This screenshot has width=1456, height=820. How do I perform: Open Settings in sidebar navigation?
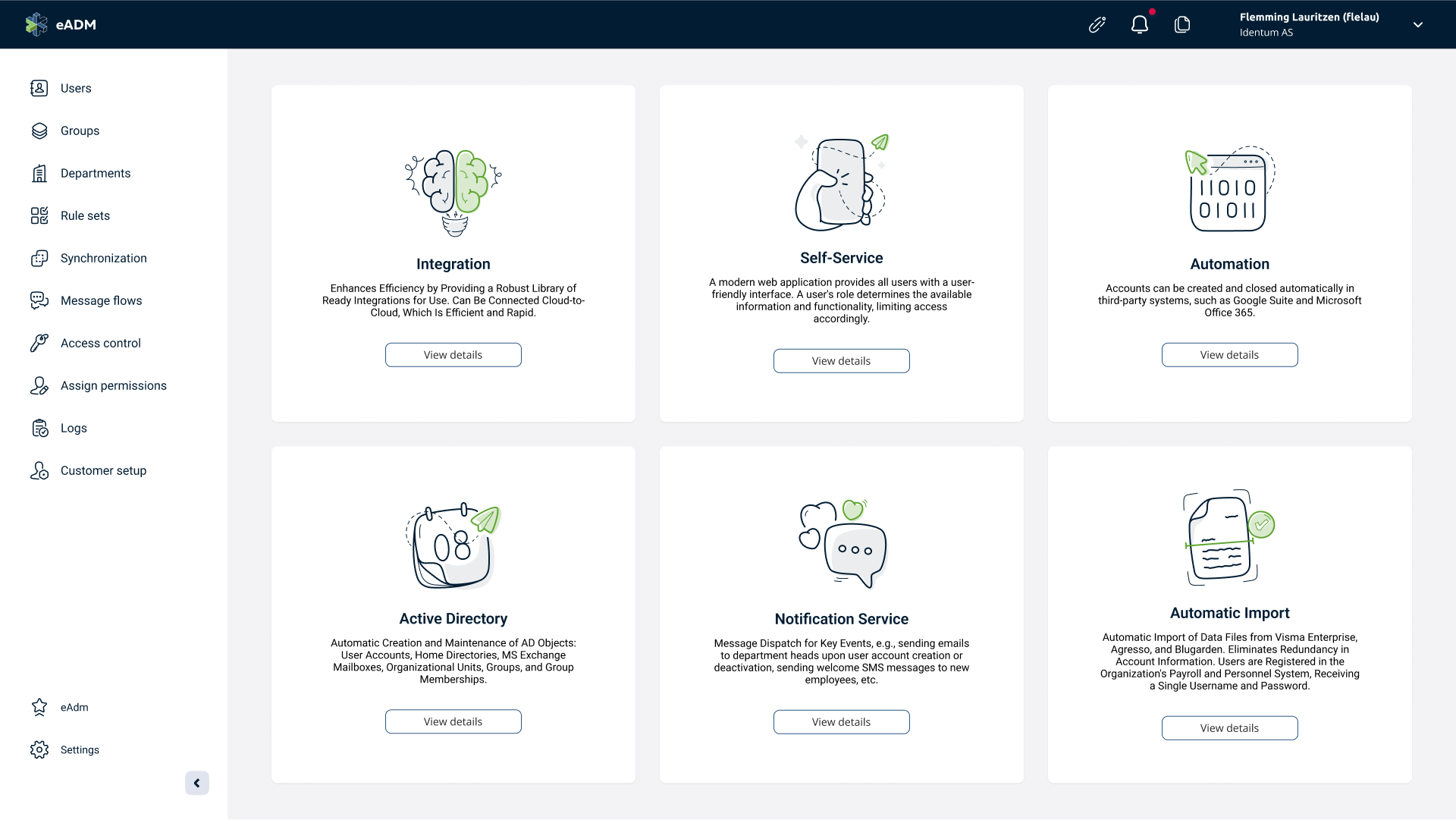[80, 749]
